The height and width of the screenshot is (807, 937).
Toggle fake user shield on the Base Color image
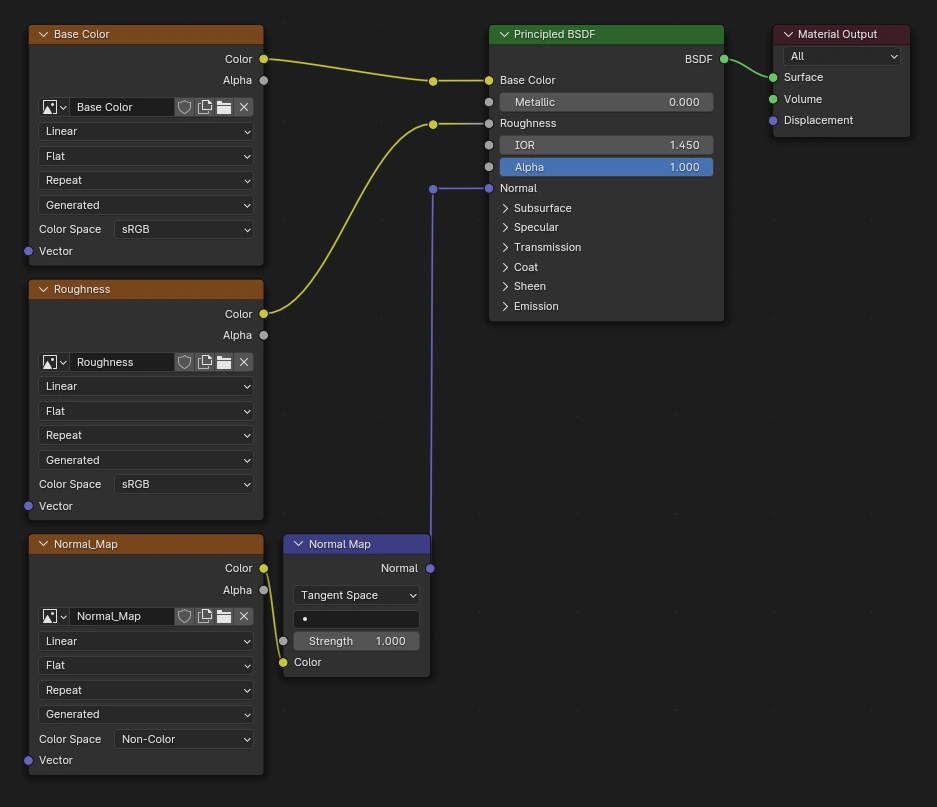(x=184, y=107)
